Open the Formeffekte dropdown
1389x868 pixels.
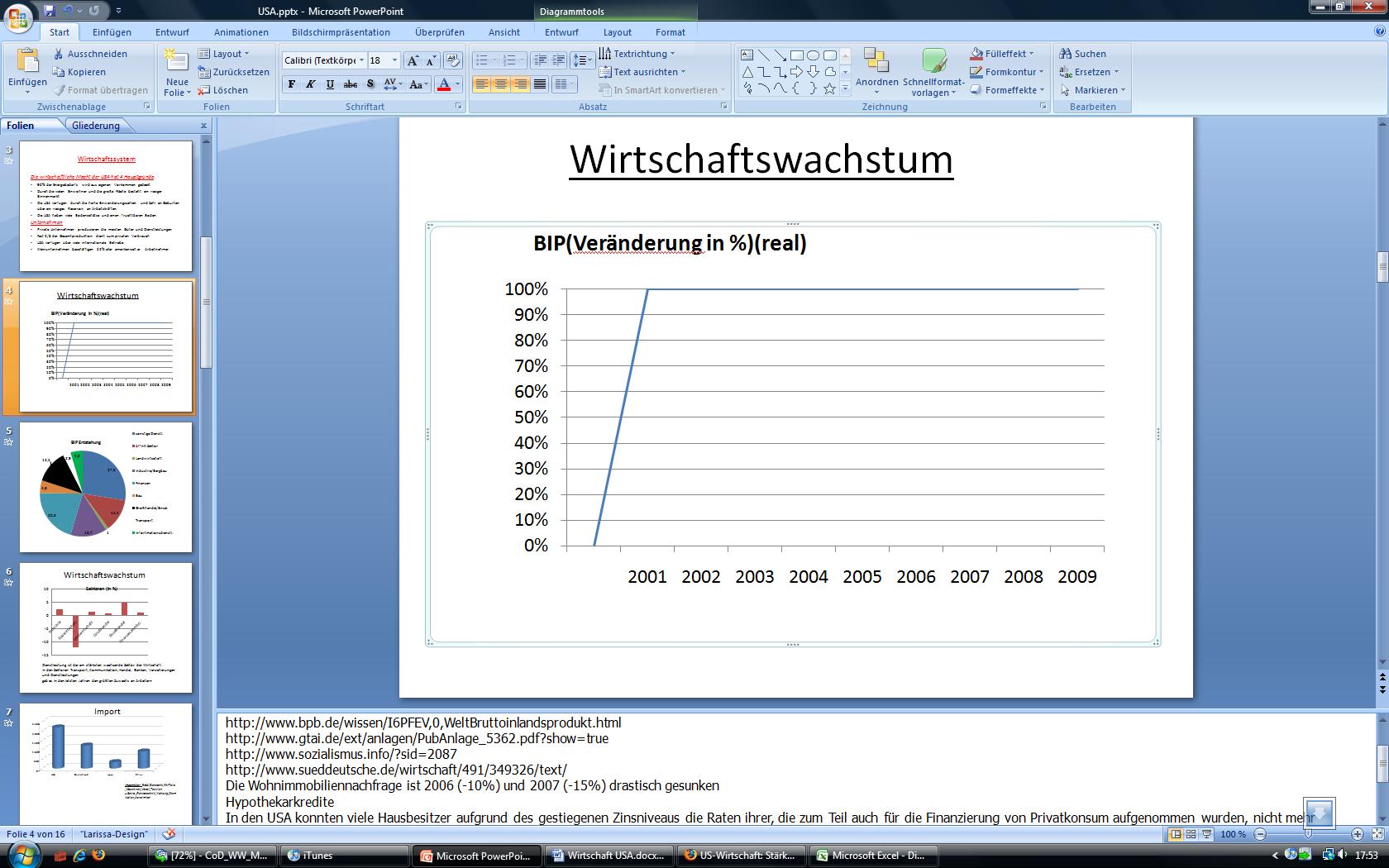1007,90
